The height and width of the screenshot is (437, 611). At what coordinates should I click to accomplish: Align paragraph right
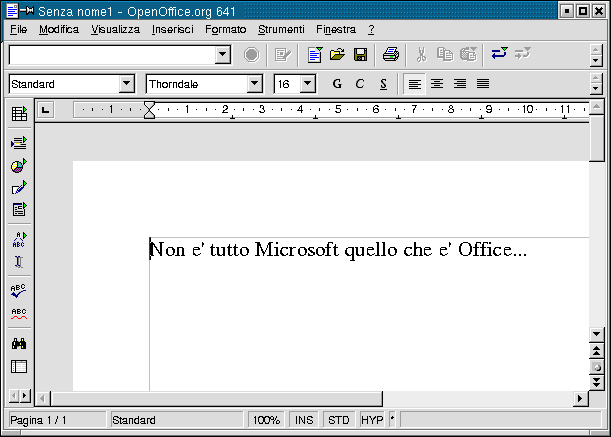coord(460,84)
